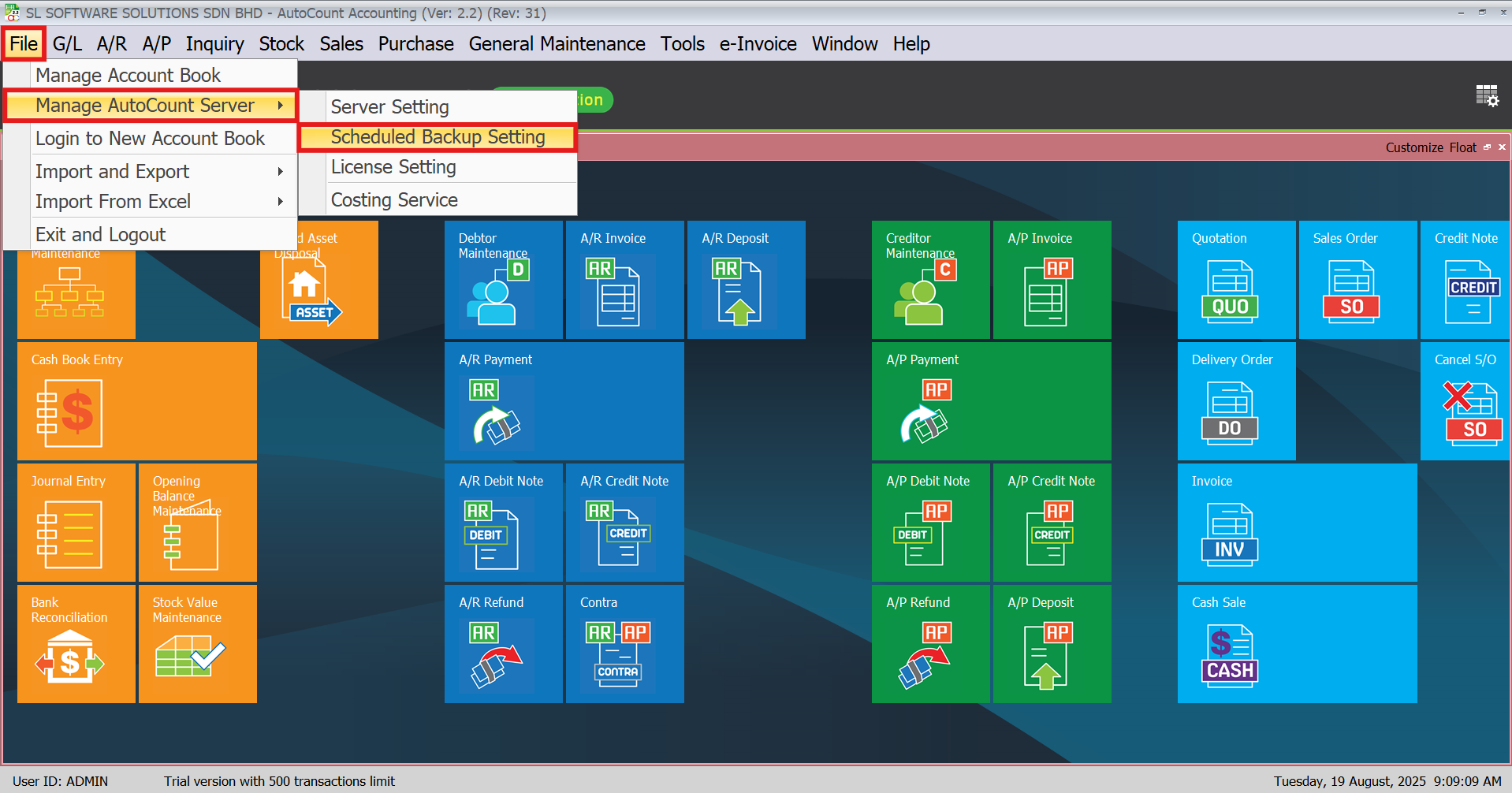This screenshot has width=1512, height=793.
Task: Open the Cash Sale tile
Action: [1297, 644]
